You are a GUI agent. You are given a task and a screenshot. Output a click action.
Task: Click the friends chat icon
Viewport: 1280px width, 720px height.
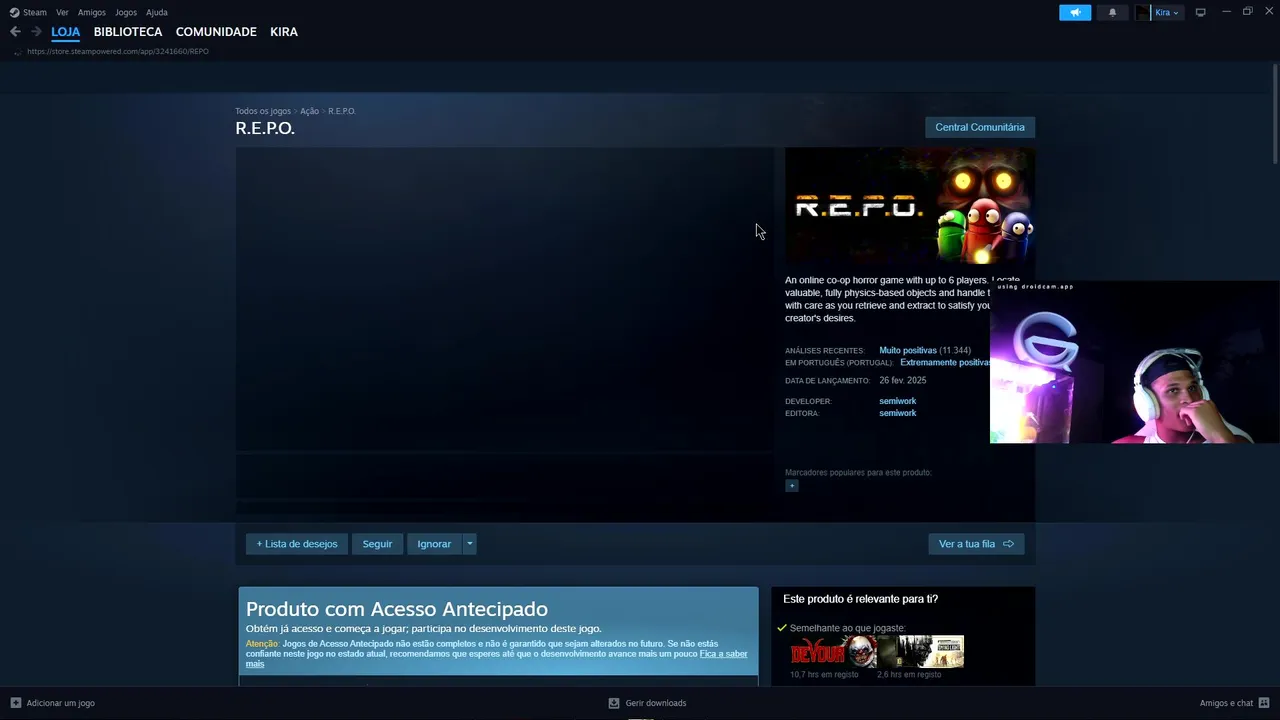click(x=1264, y=703)
